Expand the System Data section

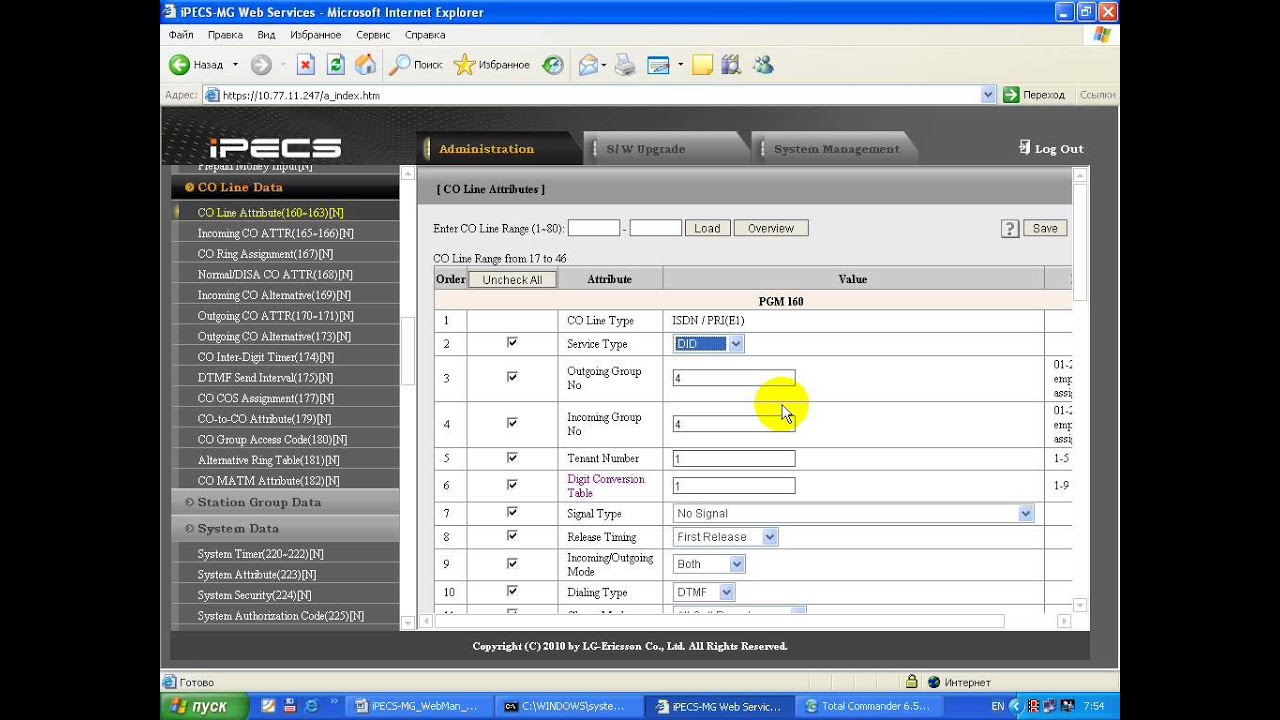[285, 528]
